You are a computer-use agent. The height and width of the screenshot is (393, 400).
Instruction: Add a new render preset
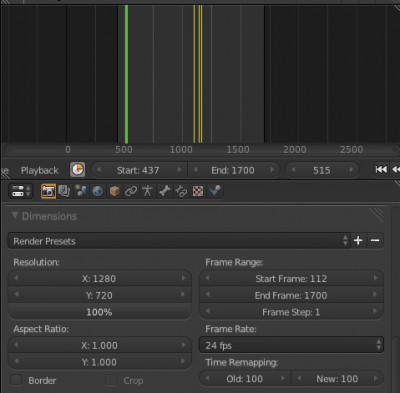[x=358, y=240]
